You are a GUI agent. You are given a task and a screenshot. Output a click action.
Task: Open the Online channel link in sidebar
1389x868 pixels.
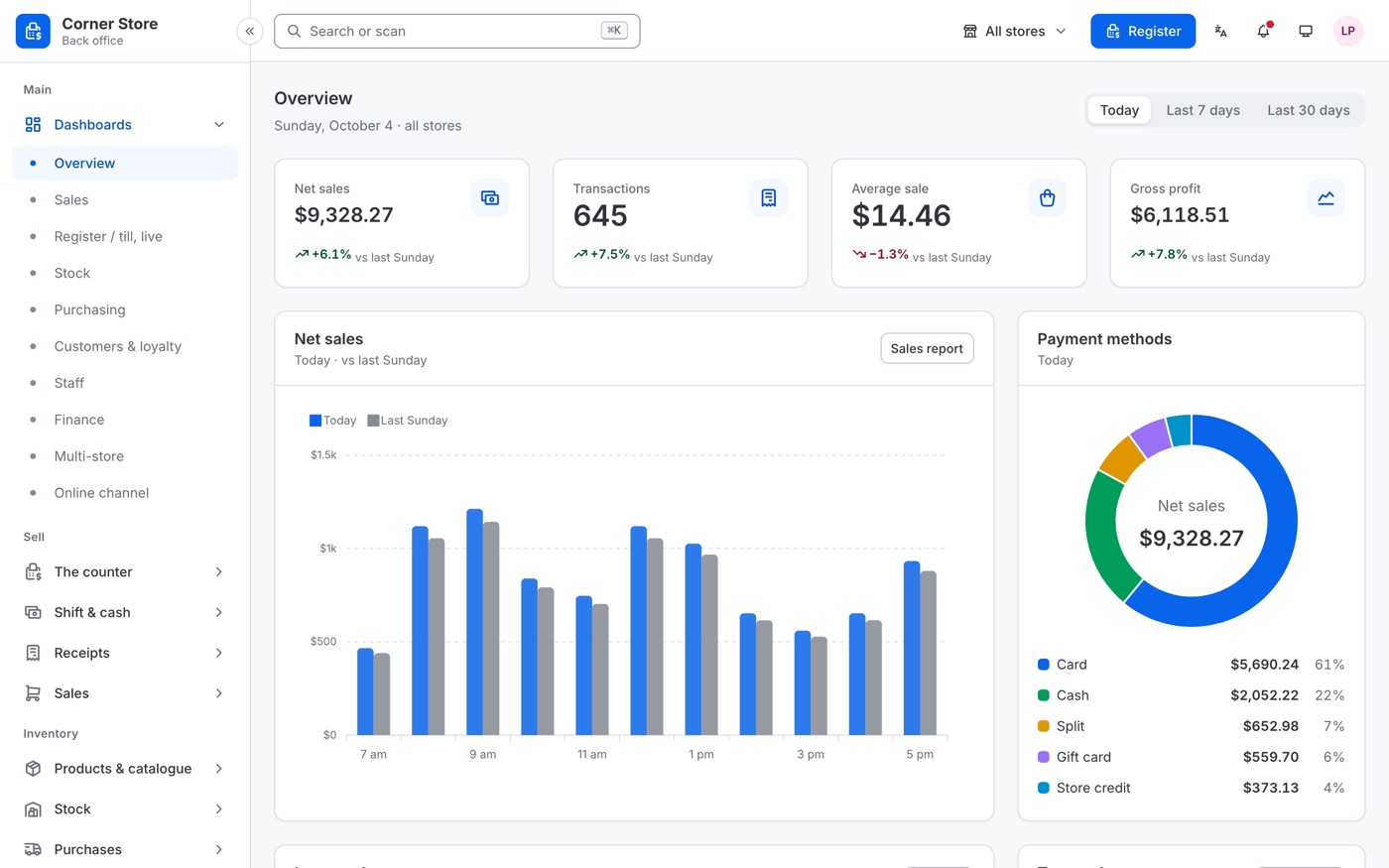click(x=125, y=493)
